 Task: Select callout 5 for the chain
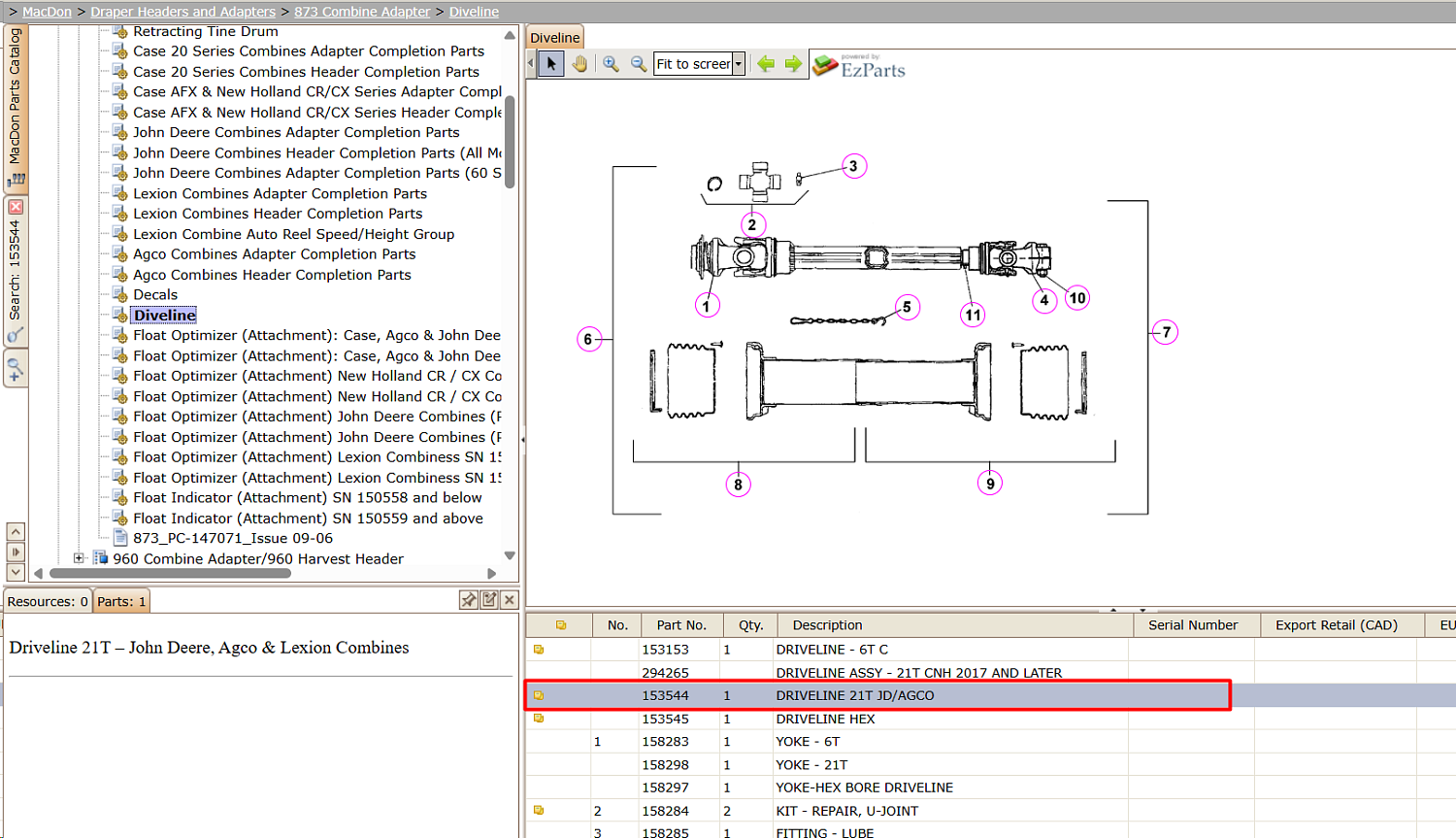(x=907, y=307)
